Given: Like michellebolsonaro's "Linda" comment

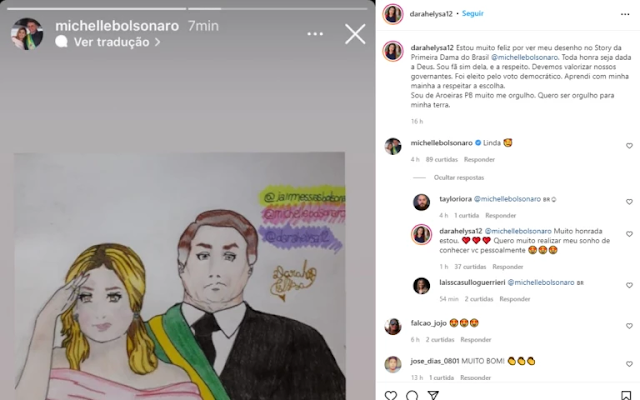Looking at the screenshot, I should pyautogui.click(x=629, y=146).
